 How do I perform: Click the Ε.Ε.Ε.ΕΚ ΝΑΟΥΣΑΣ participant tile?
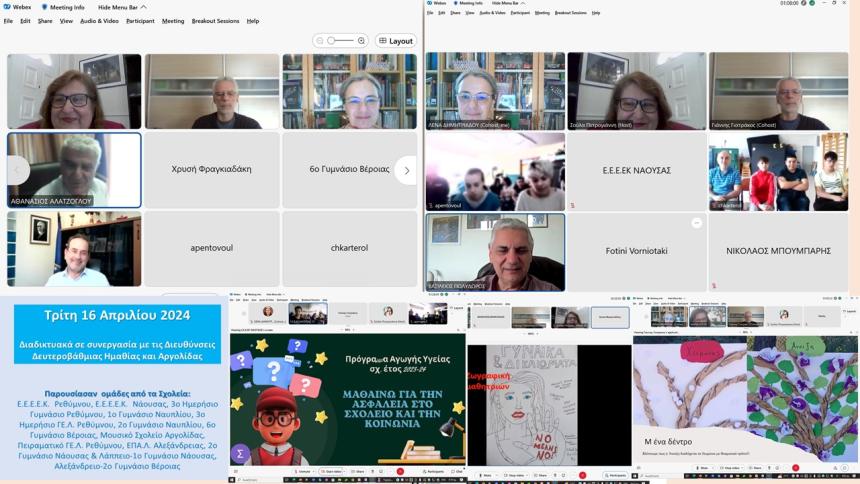coord(636,171)
